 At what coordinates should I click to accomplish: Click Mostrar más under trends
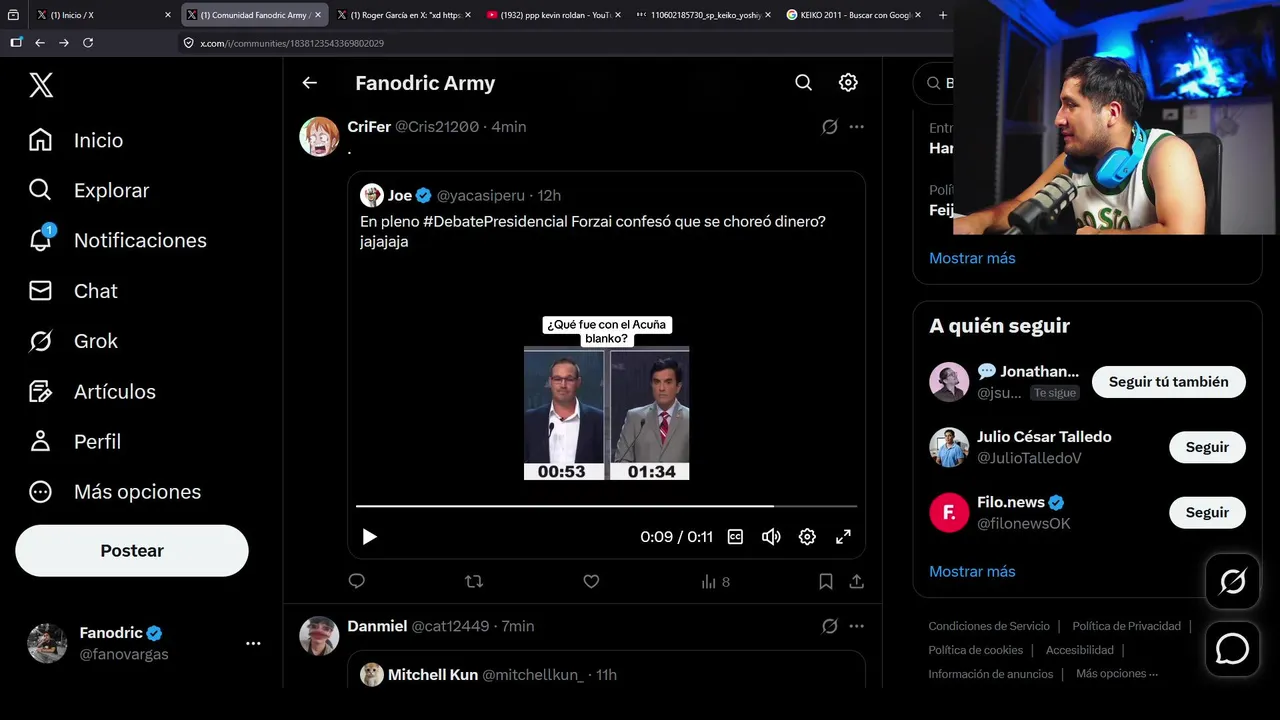pyautogui.click(x=972, y=258)
